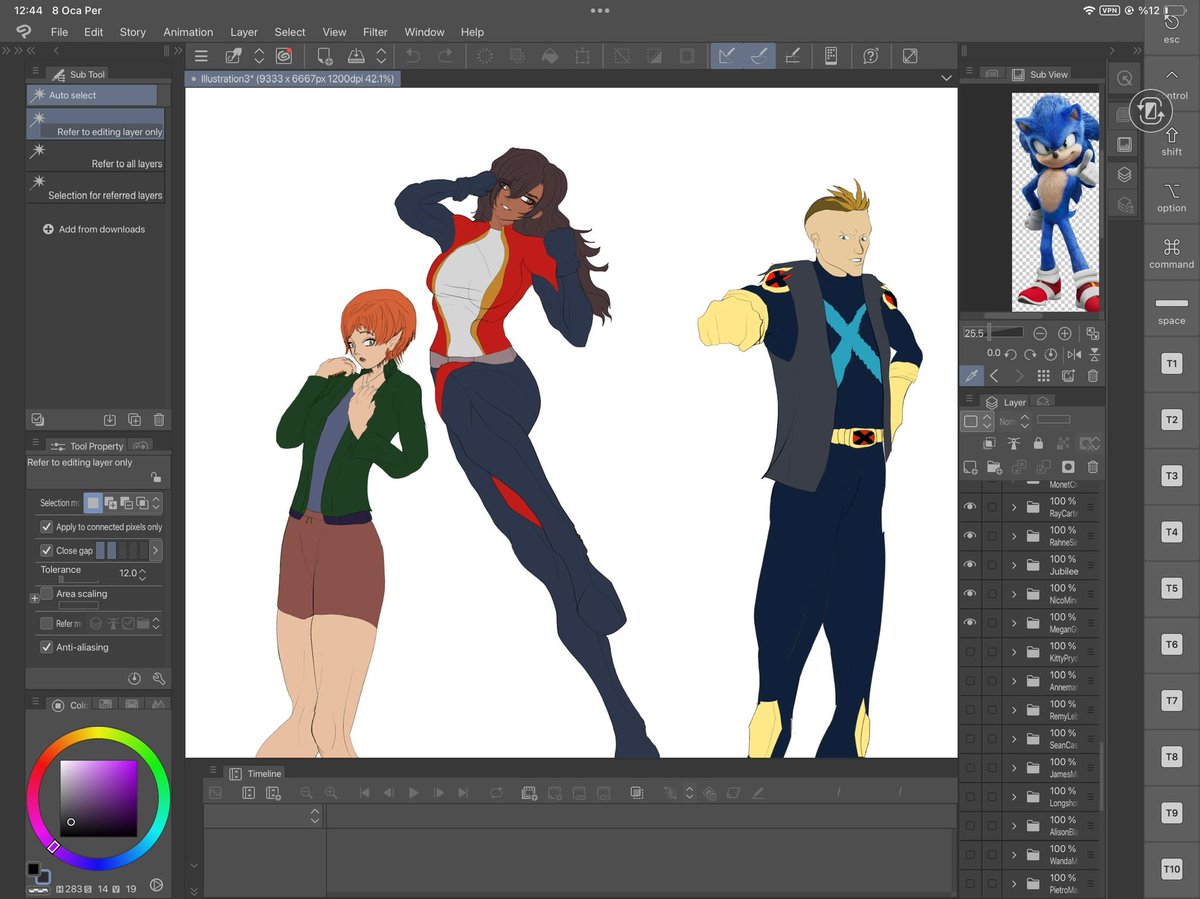This screenshot has height=899, width=1200.
Task: Click the Save icon in command bar
Action: 355,57
